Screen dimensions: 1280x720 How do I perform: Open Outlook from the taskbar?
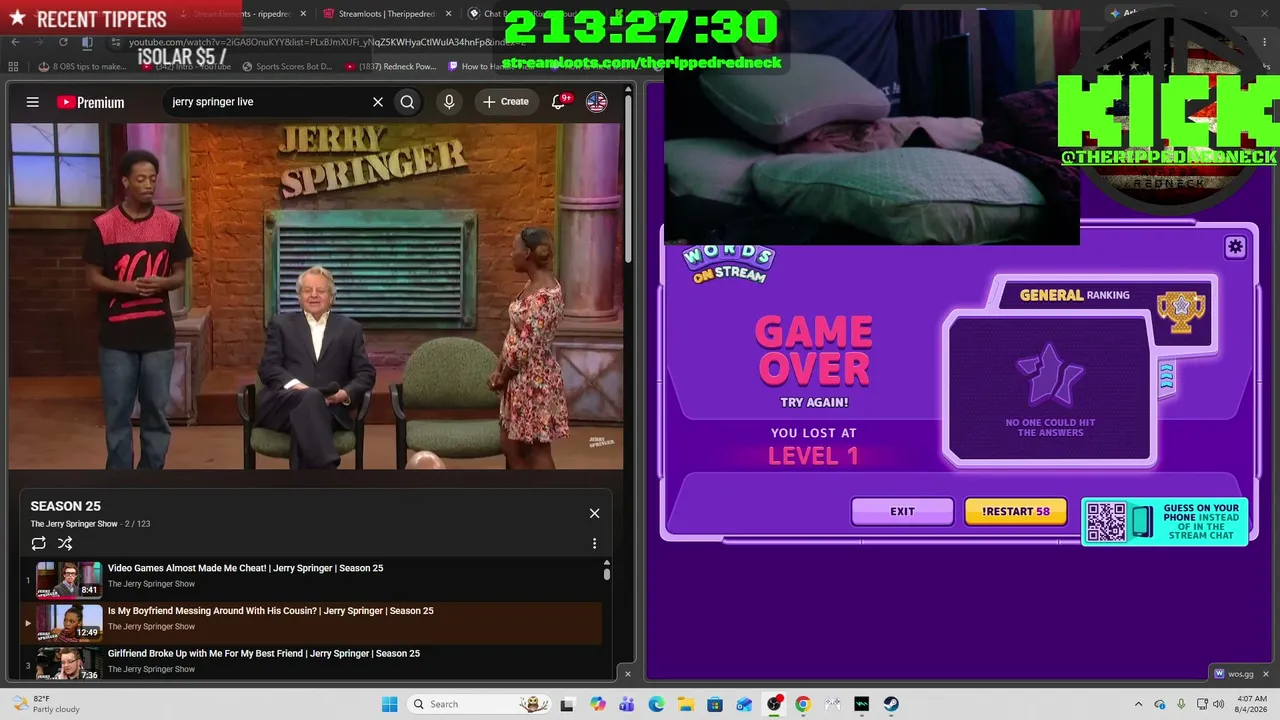pyautogui.click(x=744, y=704)
